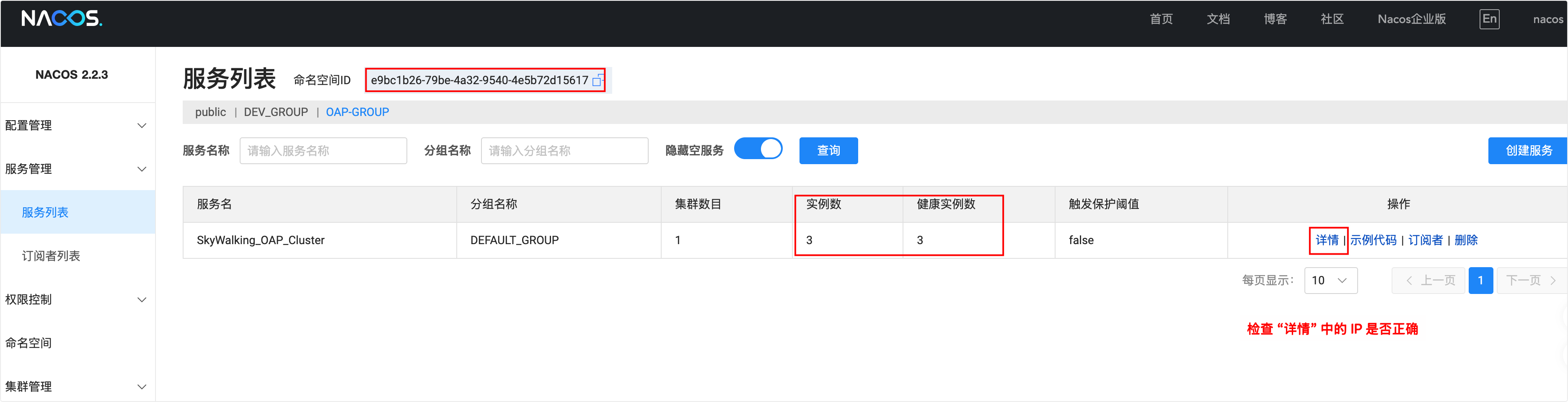
Task: Open 命名空间 in the sidebar
Action: (x=77, y=343)
